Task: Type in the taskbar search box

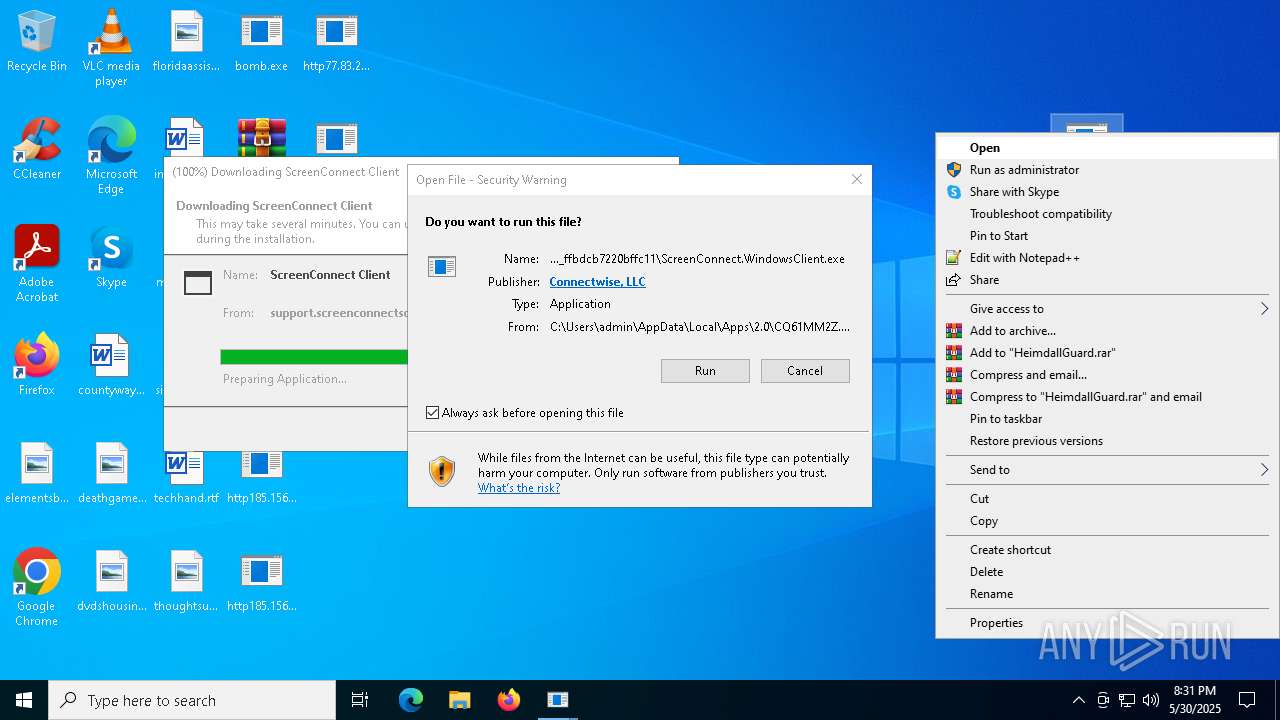Action: [192, 700]
